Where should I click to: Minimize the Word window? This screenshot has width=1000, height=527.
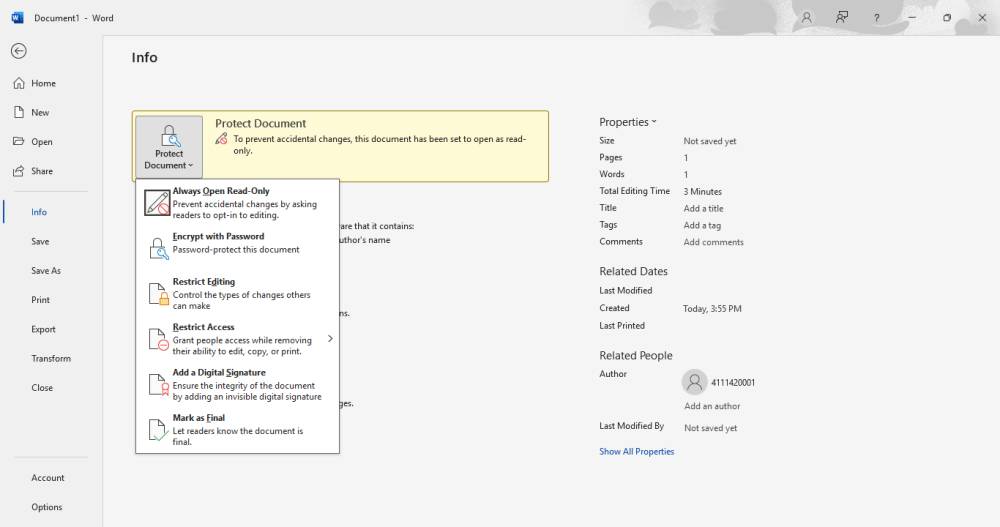tap(912, 18)
